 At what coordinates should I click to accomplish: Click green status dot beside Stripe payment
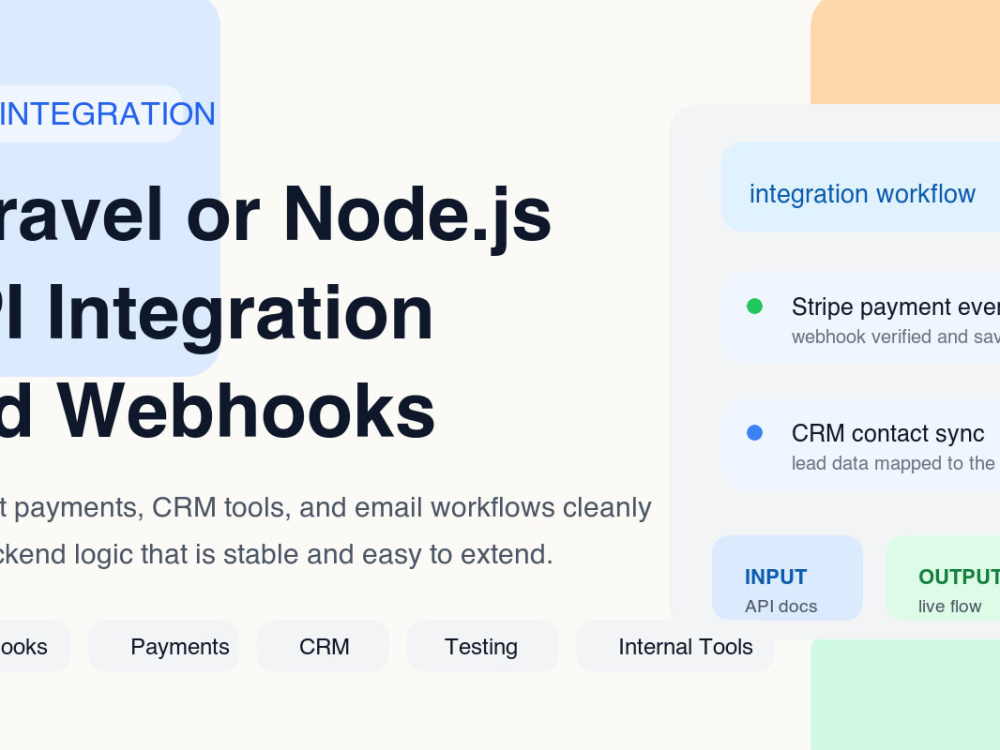754,306
